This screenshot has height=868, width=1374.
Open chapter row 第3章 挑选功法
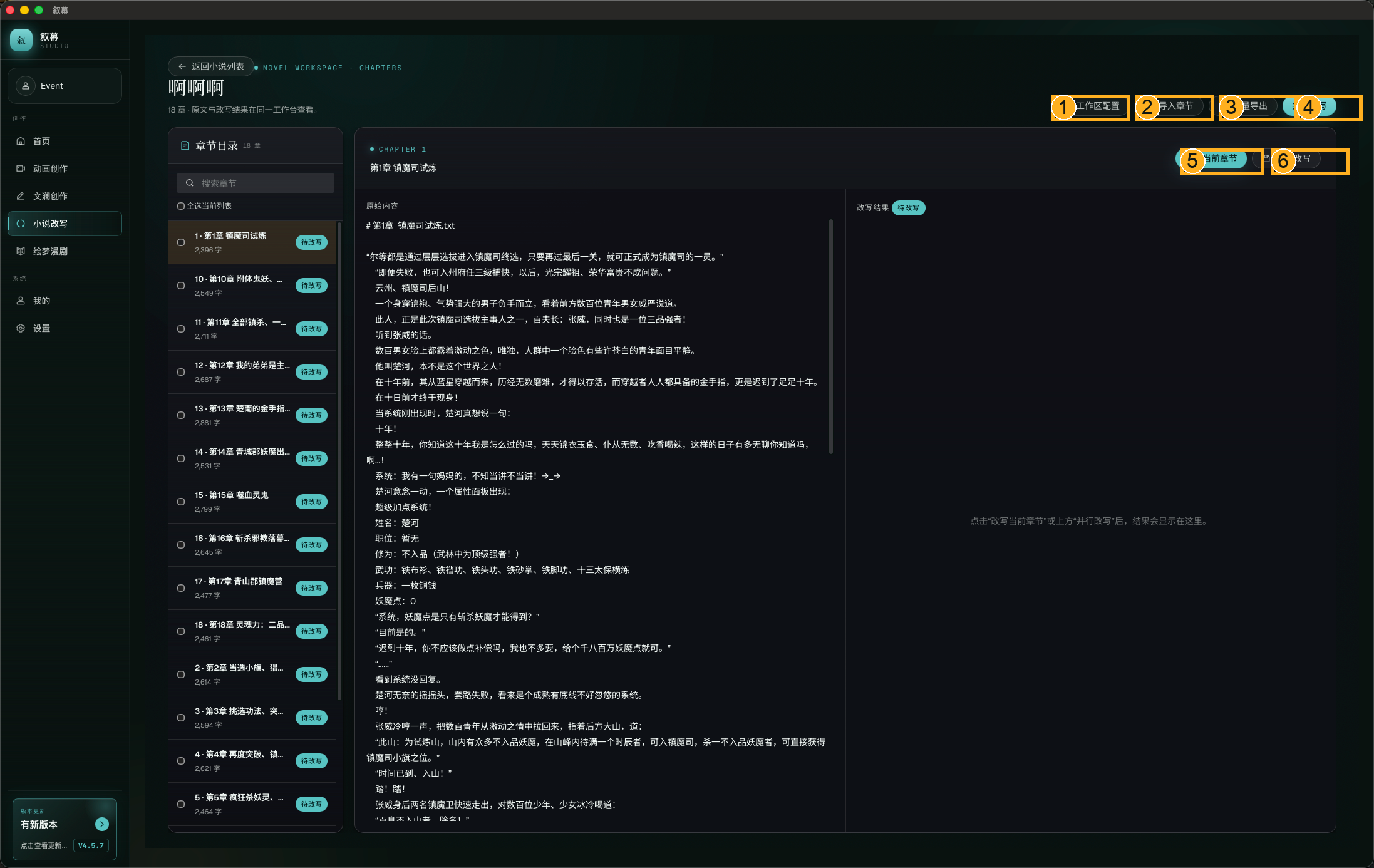(x=252, y=718)
